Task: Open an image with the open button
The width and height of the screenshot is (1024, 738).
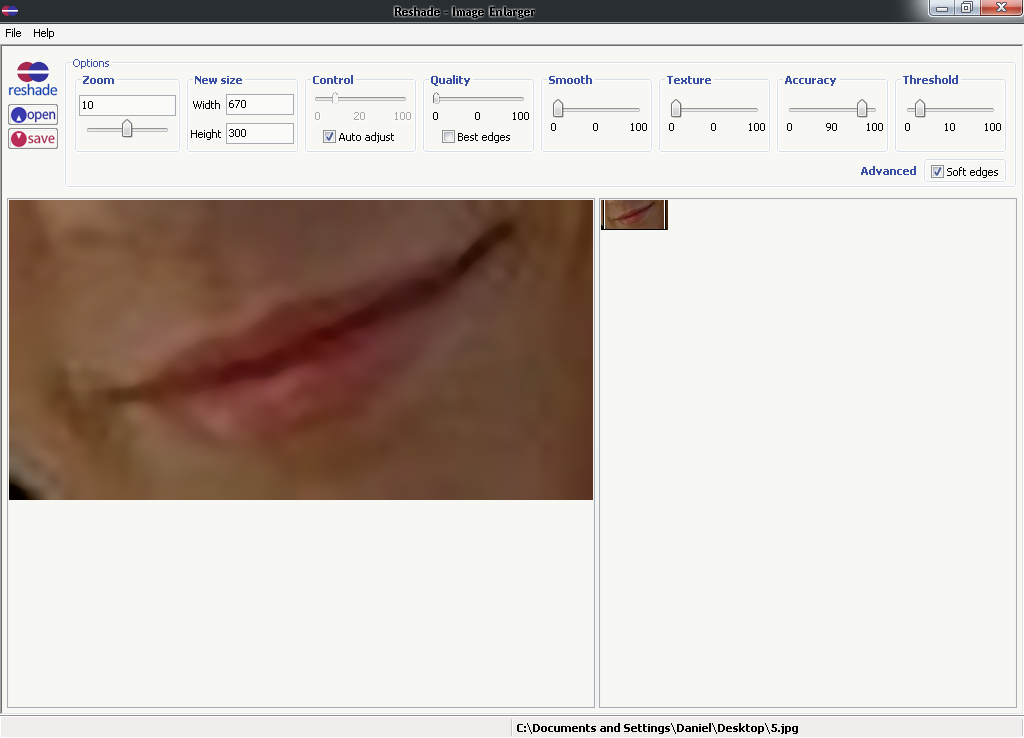Action: point(33,115)
